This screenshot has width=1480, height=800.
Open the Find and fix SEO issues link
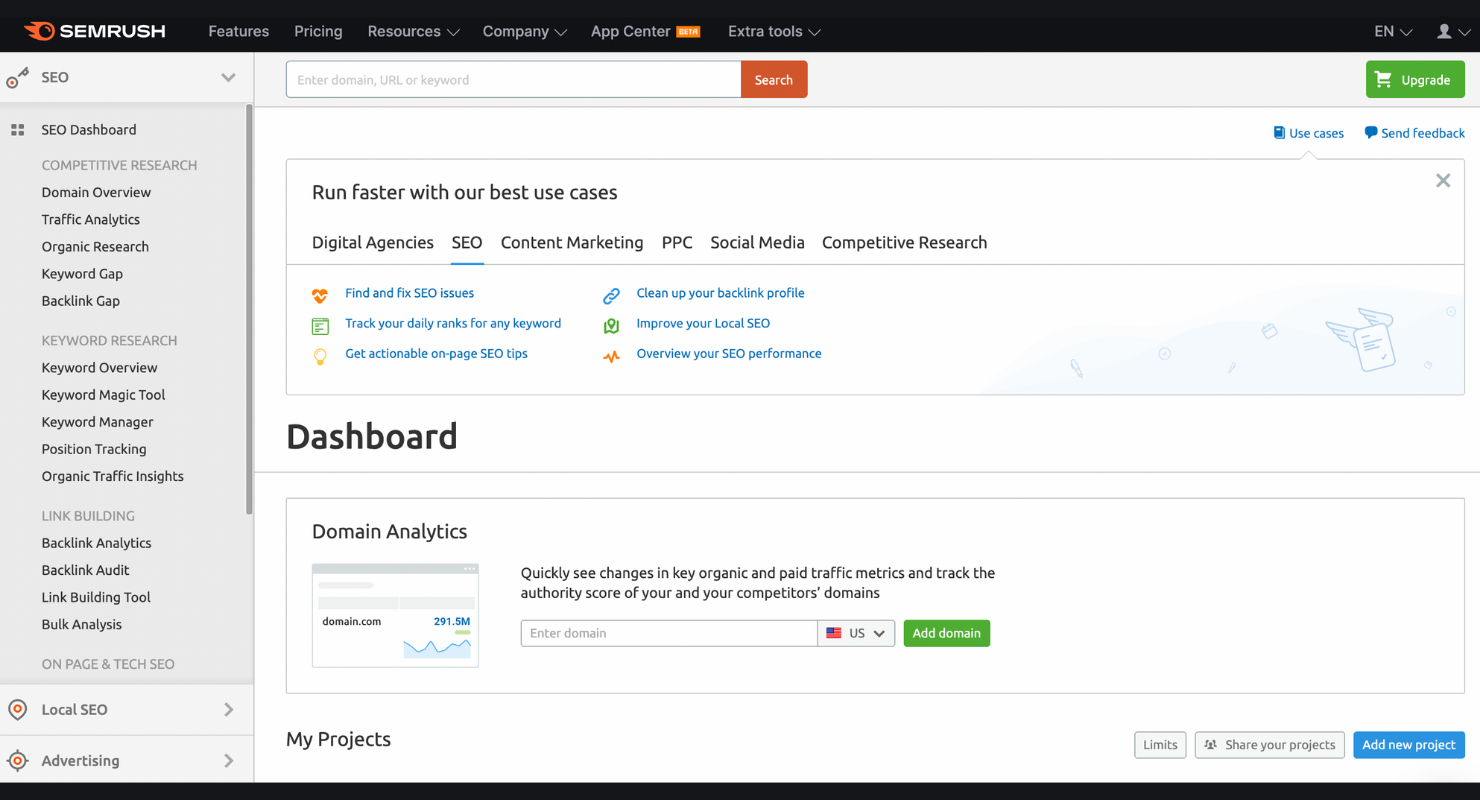coord(409,293)
